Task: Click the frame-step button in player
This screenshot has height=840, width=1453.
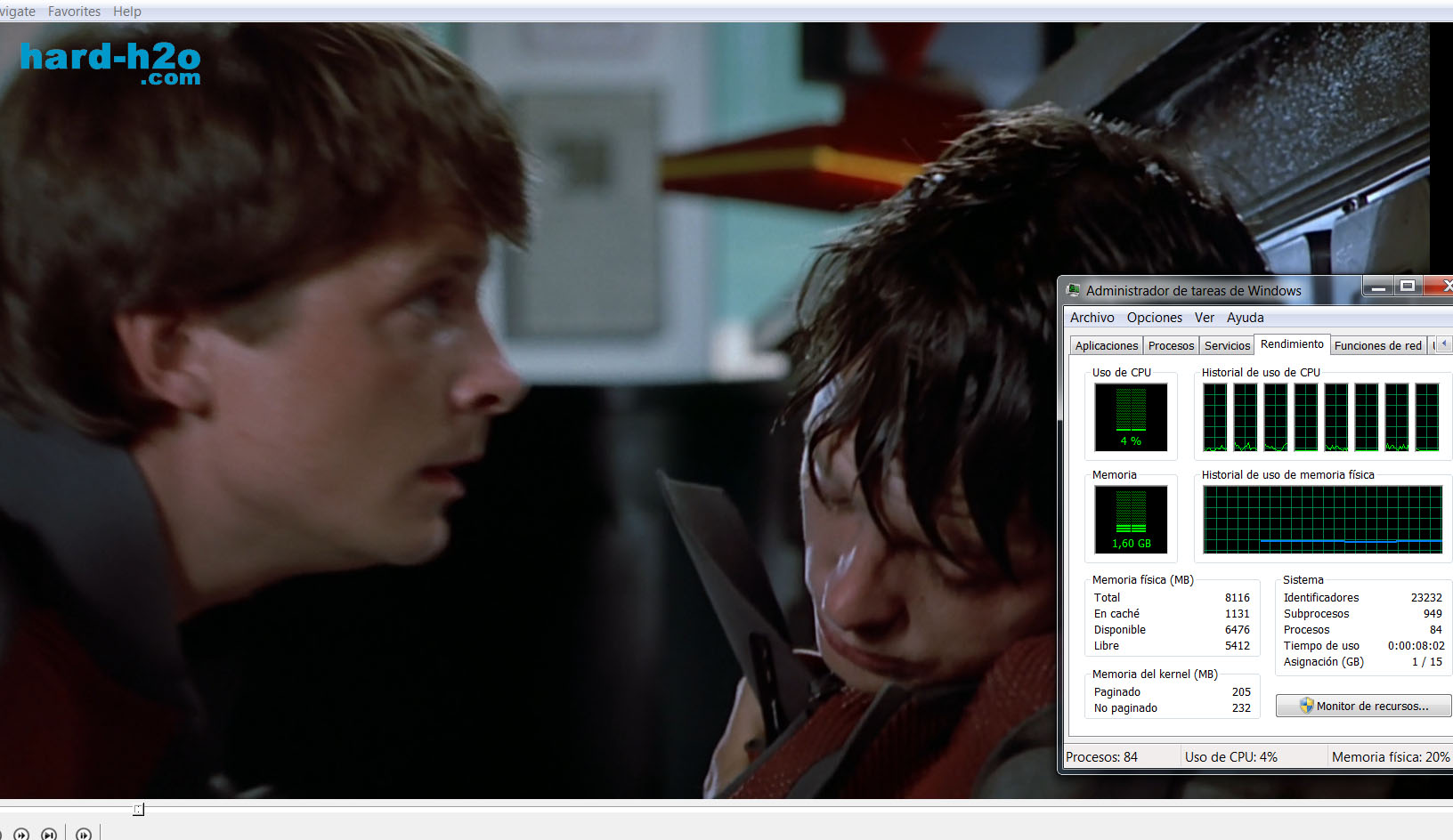Action: click(84, 835)
